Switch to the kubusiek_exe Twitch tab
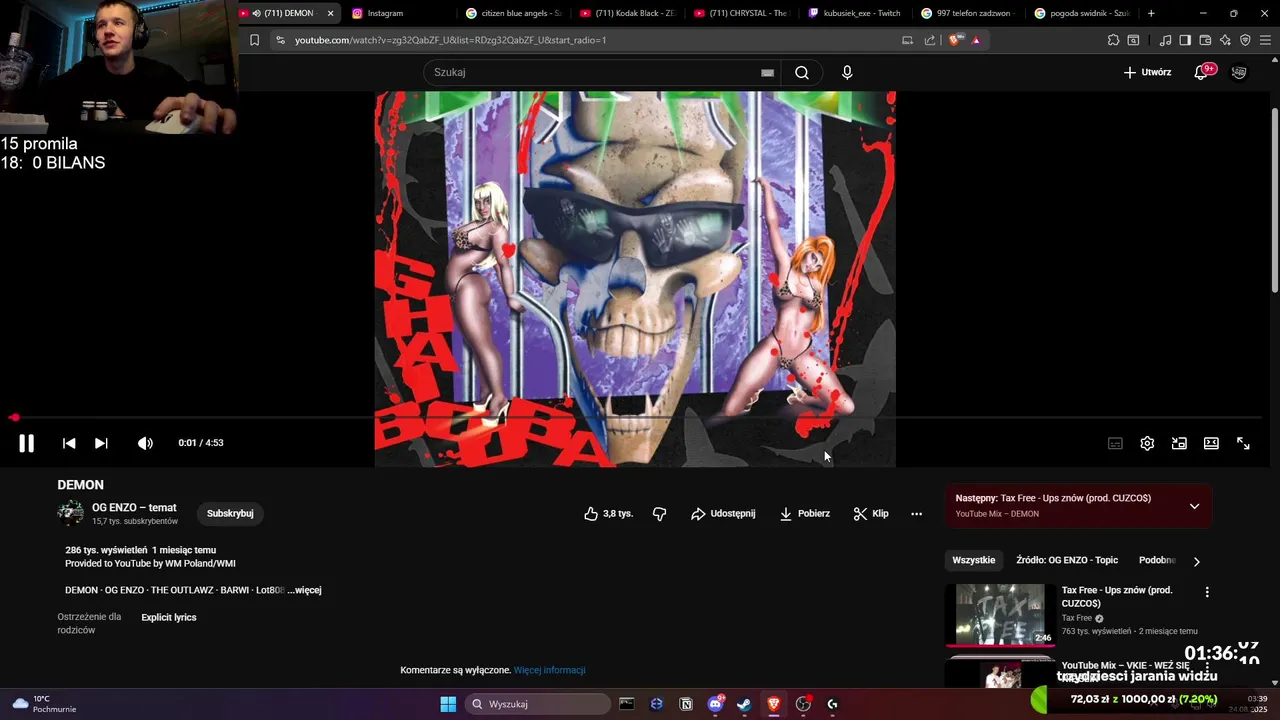The width and height of the screenshot is (1280, 720). [855, 13]
